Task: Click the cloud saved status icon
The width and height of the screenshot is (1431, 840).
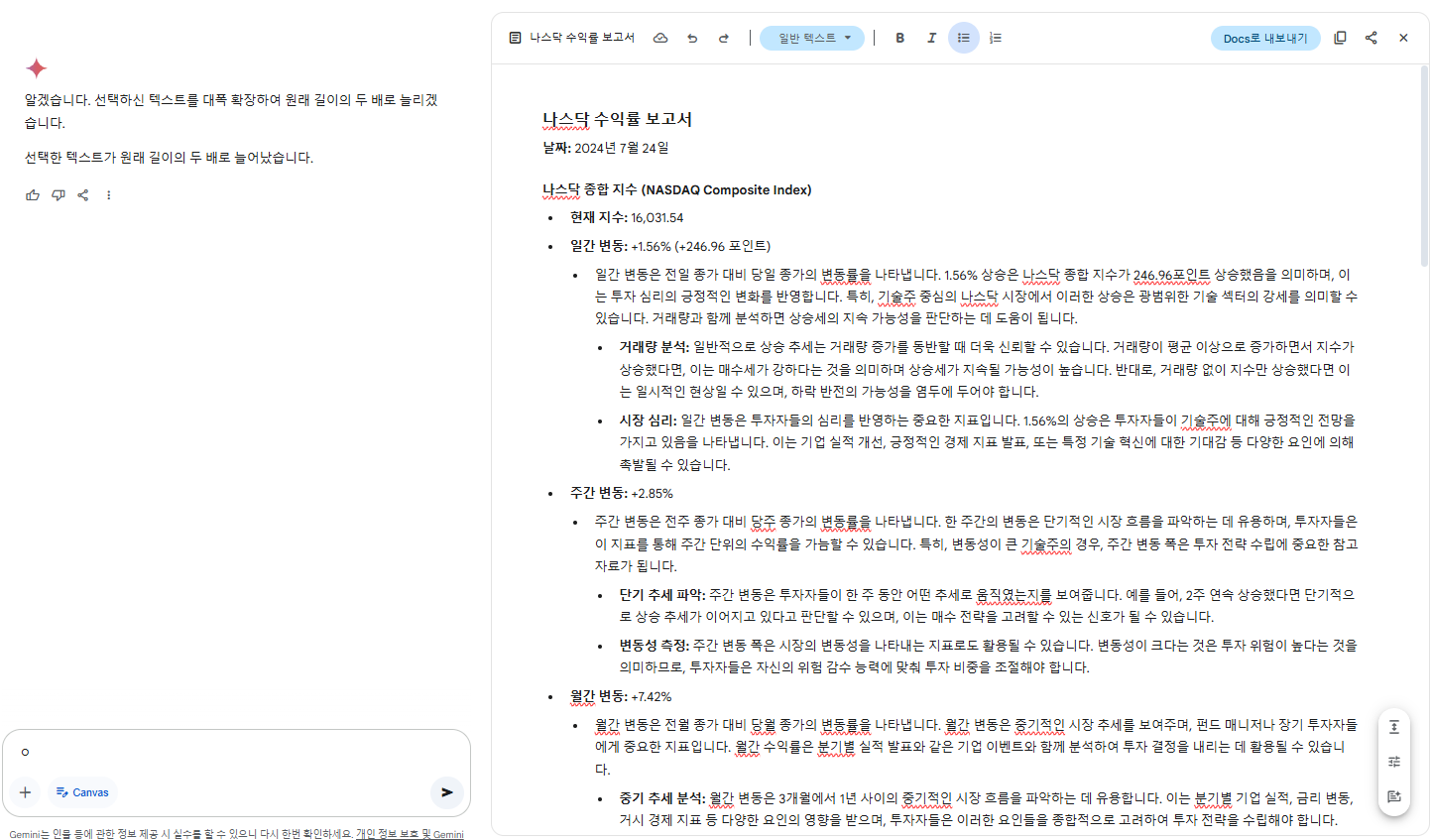Action: [x=660, y=38]
